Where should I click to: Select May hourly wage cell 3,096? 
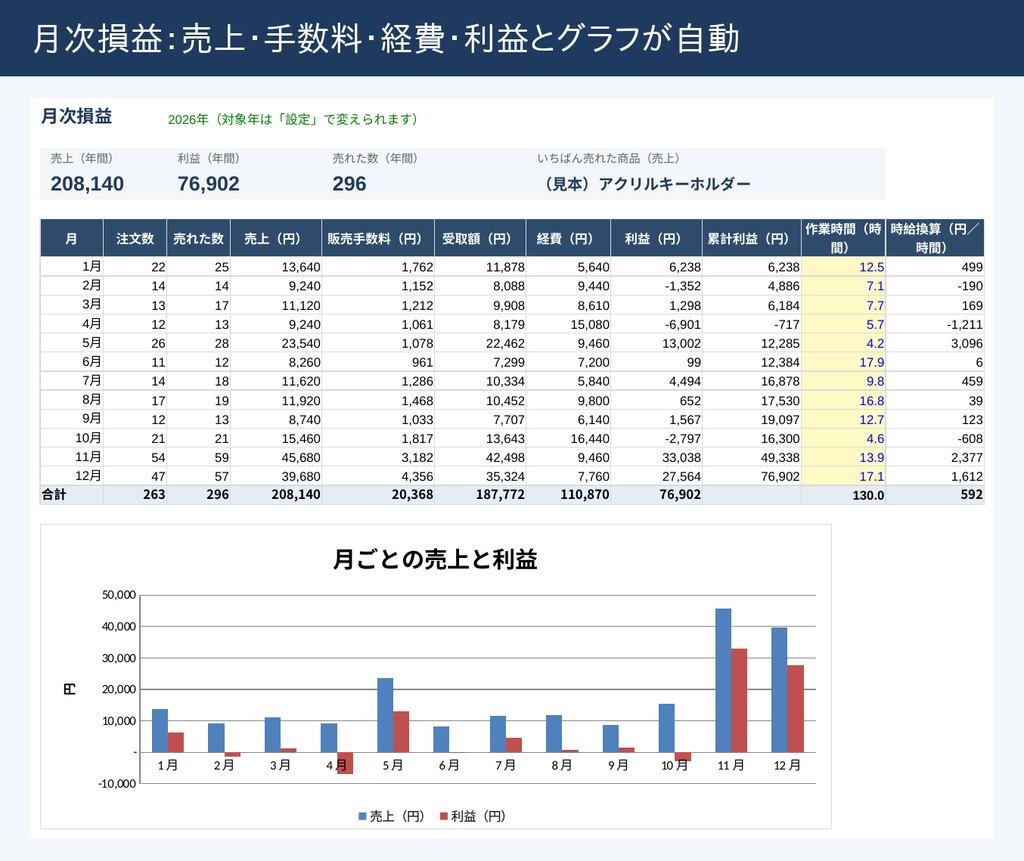(935, 343)
